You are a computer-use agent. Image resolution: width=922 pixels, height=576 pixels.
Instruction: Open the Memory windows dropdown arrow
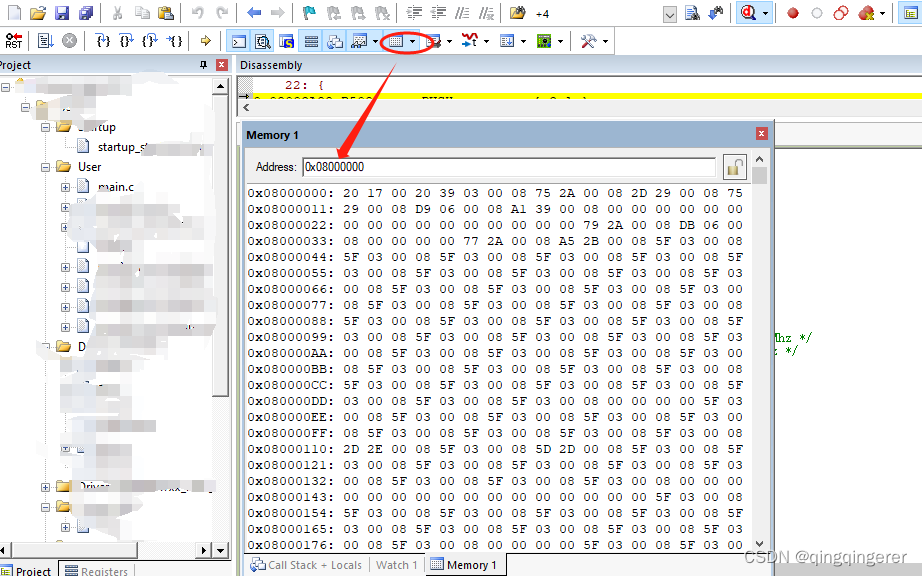[x=410, y=41]
